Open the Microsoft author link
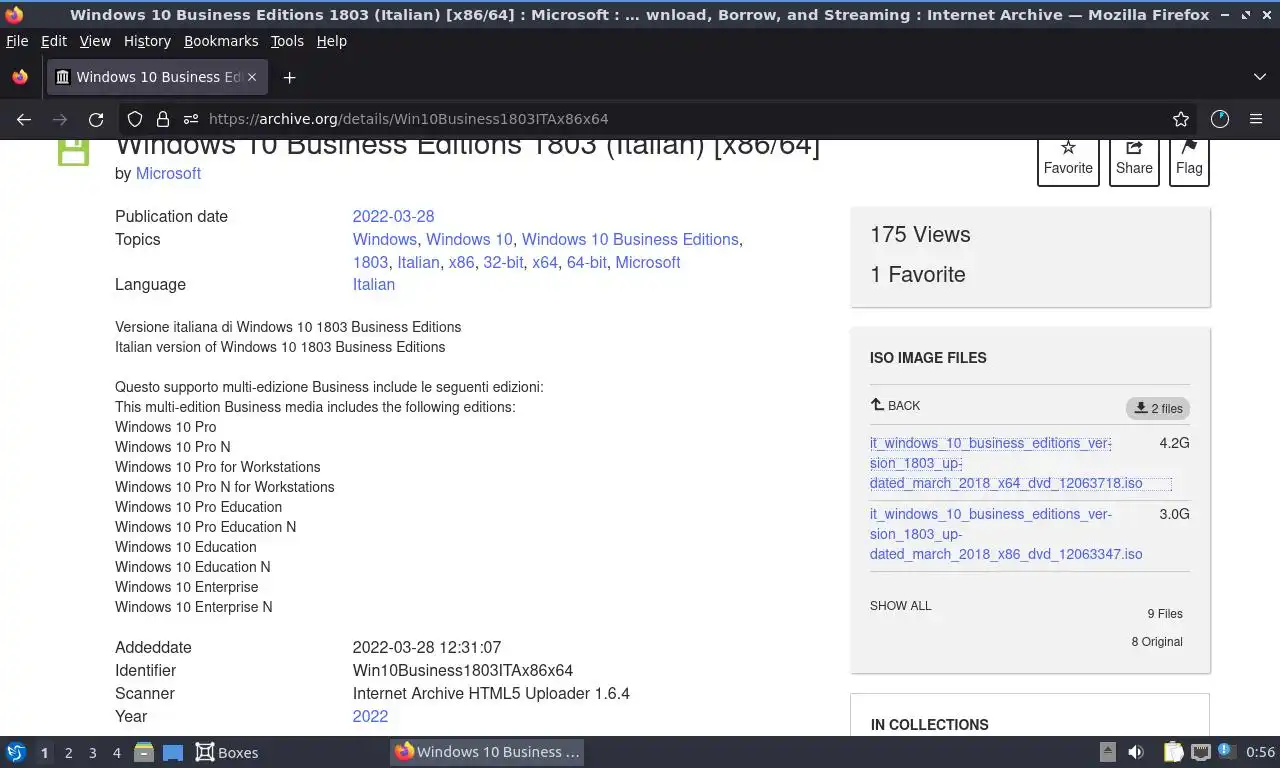 coord(168,173)
